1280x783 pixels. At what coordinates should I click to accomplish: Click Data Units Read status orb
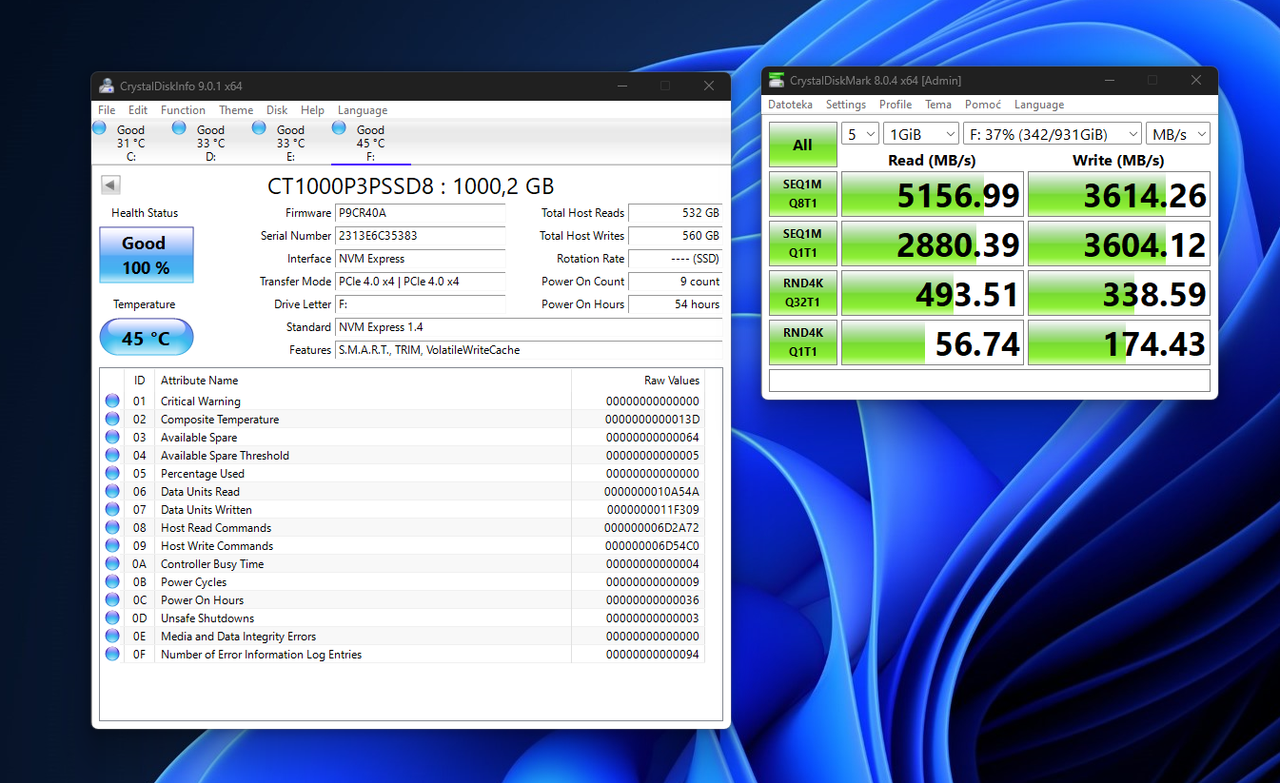point(112,491)
